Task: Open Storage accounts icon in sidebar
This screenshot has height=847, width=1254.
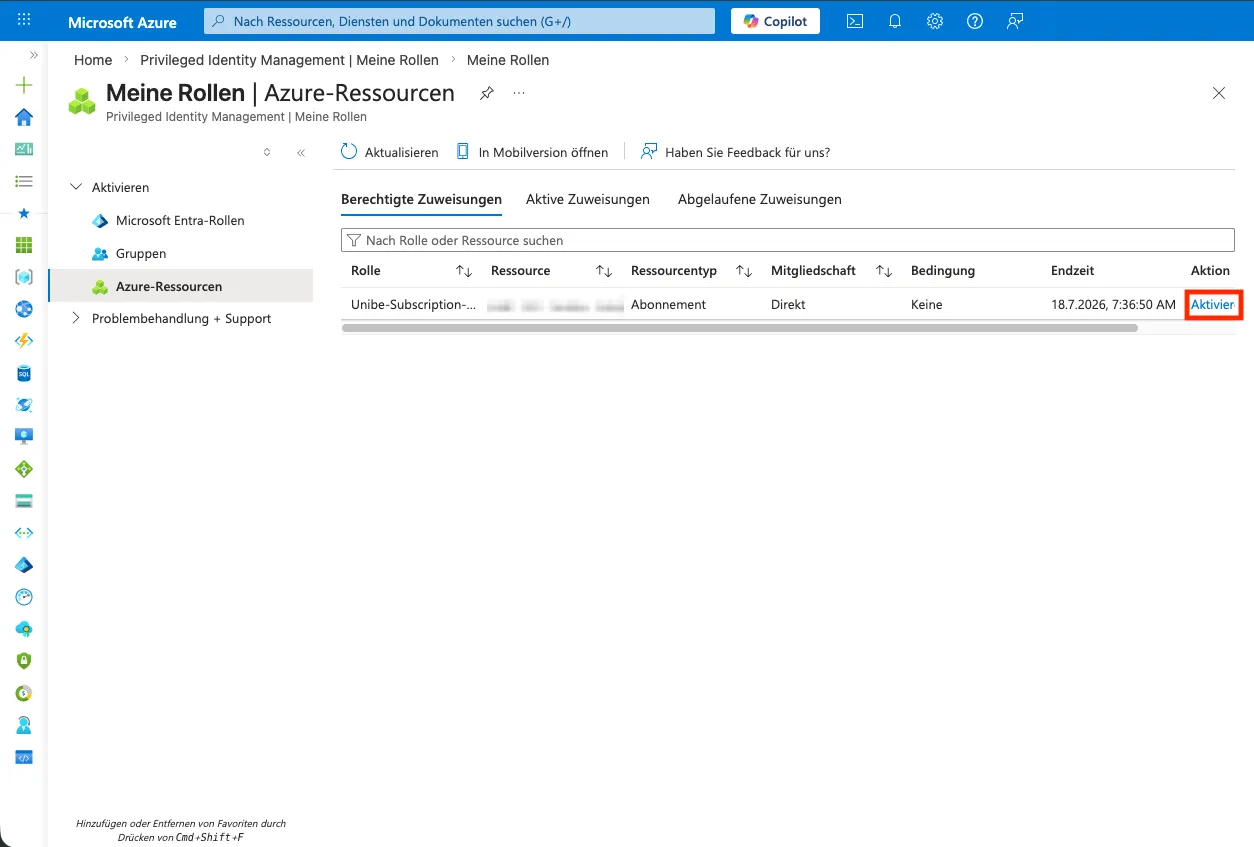Action: coord(24,501)
